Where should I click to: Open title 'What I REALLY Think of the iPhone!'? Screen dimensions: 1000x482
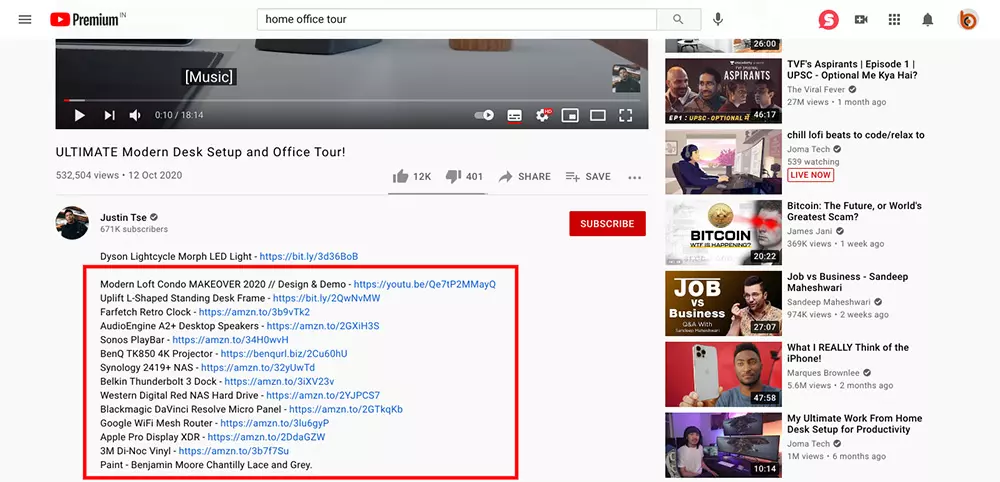pyautogui.click(x=848, y=353)
